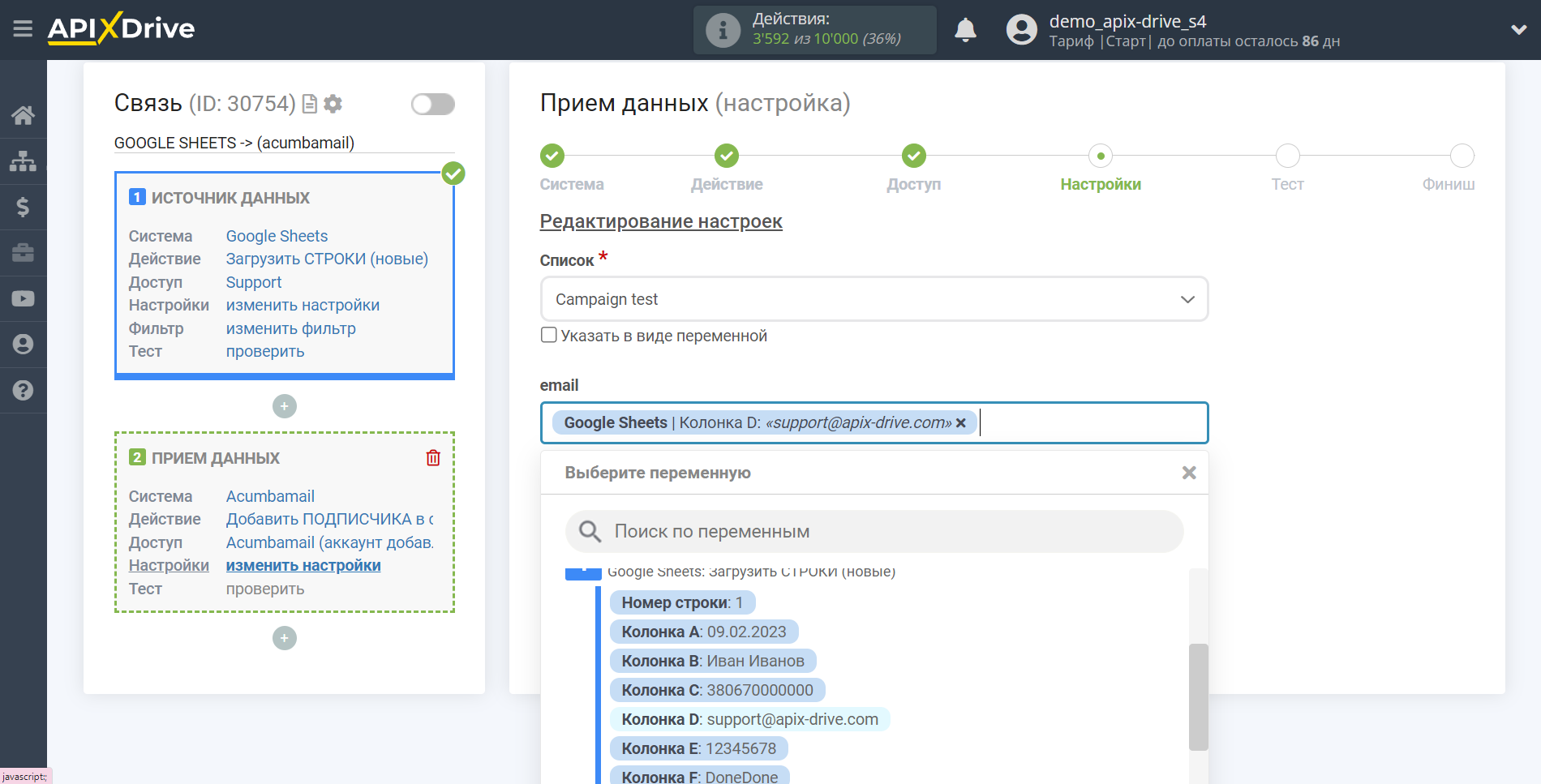Delete the data receiver block
The height and width of the screenshot is (784, 1541).
pos(433,458)
